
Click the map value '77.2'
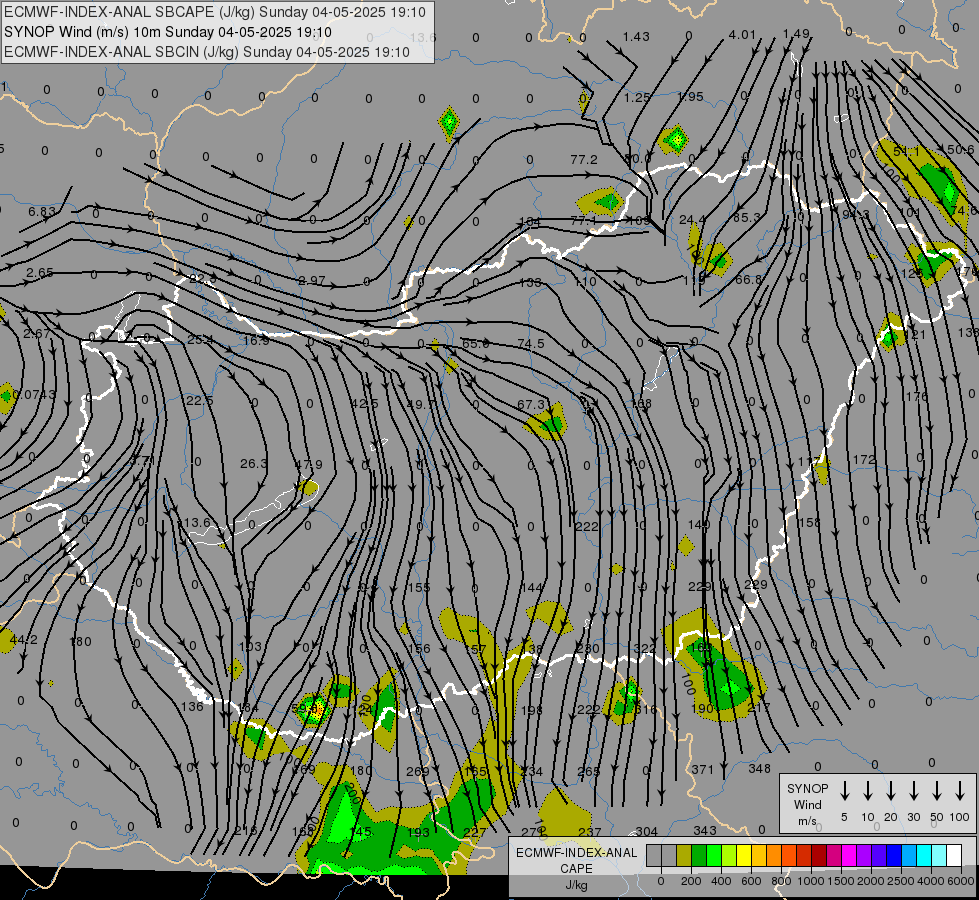pyautogui.click(x=584, y=160)
